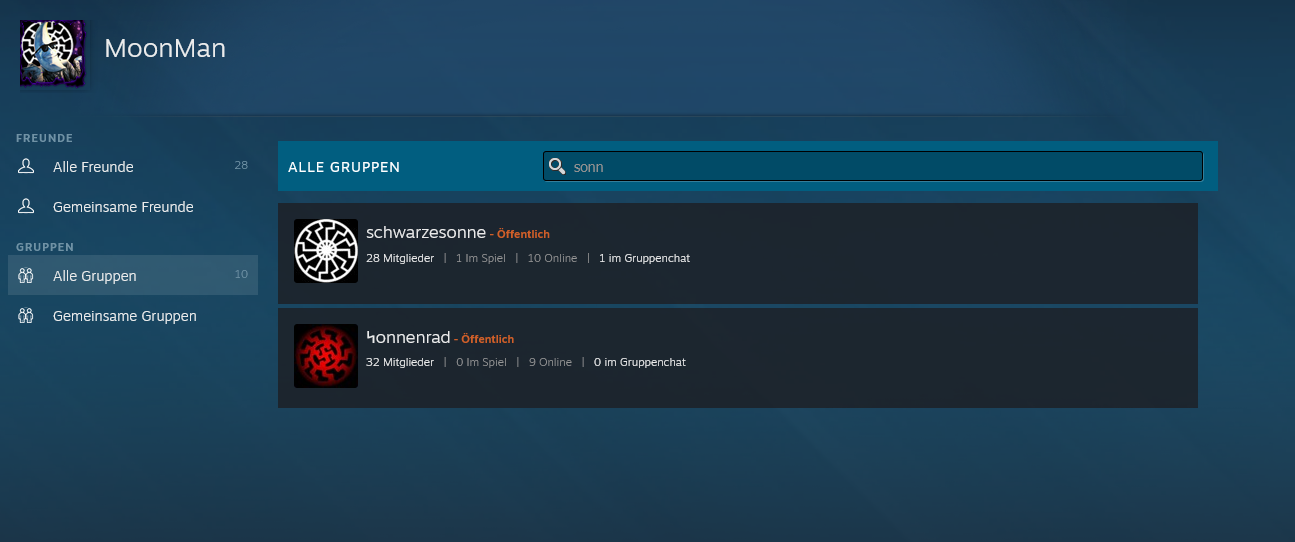Click the single-person icon beside Alle Freunde
Image resolution: width=1295 pixels, height=542 pixels.
click(27, 167)
